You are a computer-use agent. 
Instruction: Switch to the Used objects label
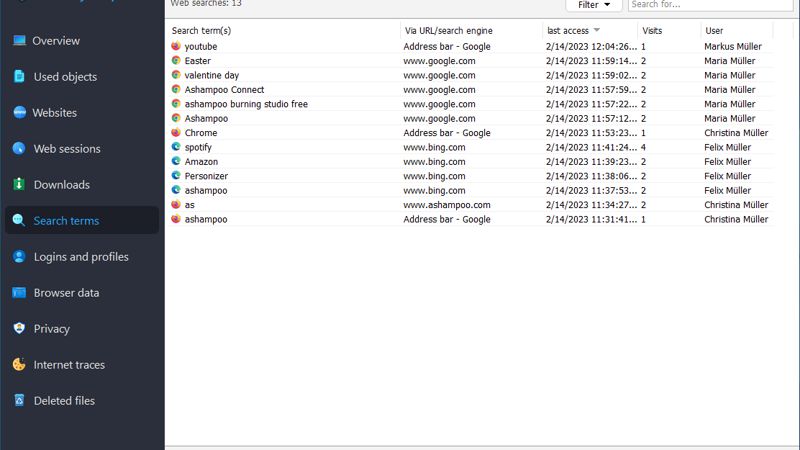pos(65,77)
